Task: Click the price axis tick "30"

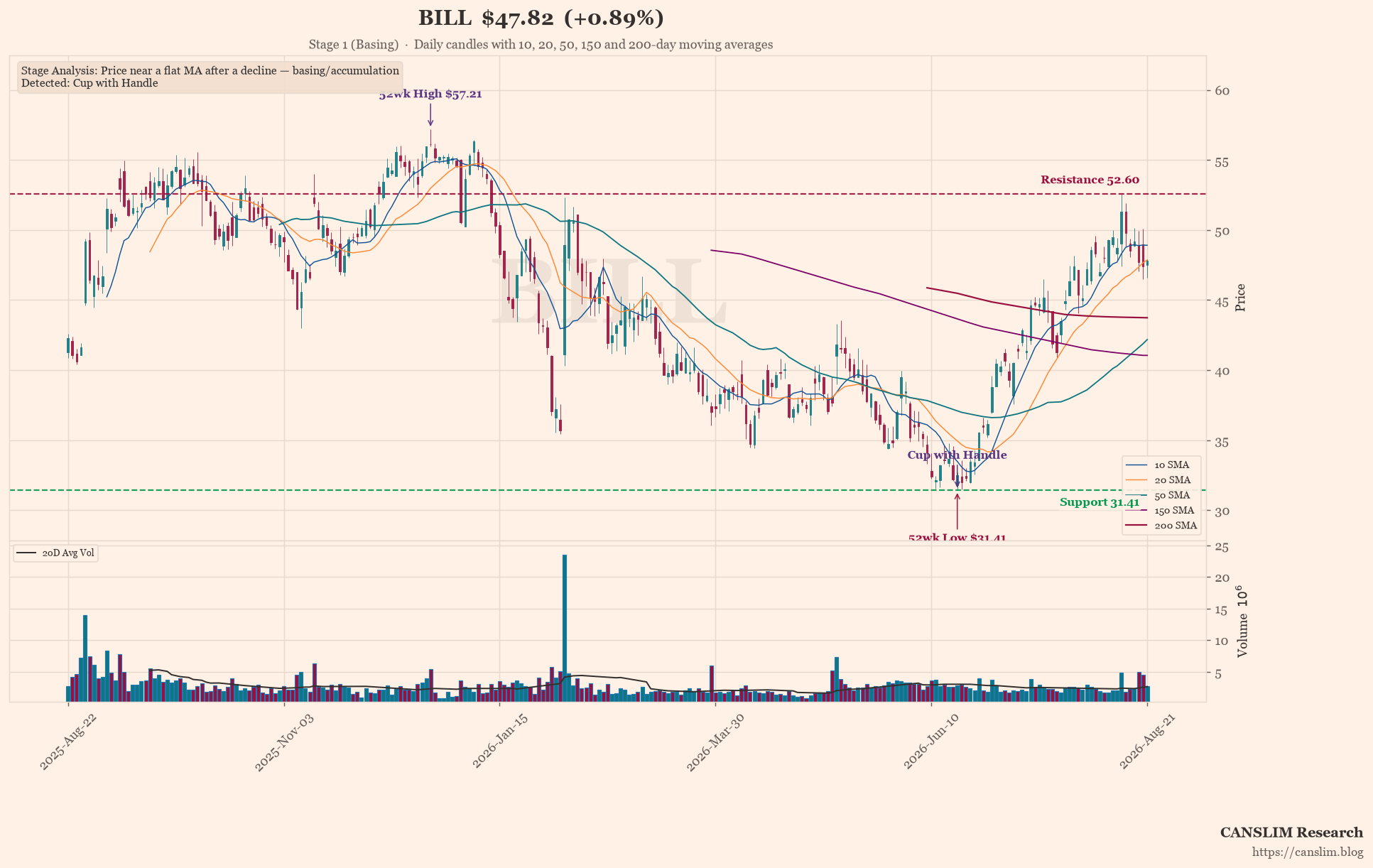Action: pos(1222,511)
